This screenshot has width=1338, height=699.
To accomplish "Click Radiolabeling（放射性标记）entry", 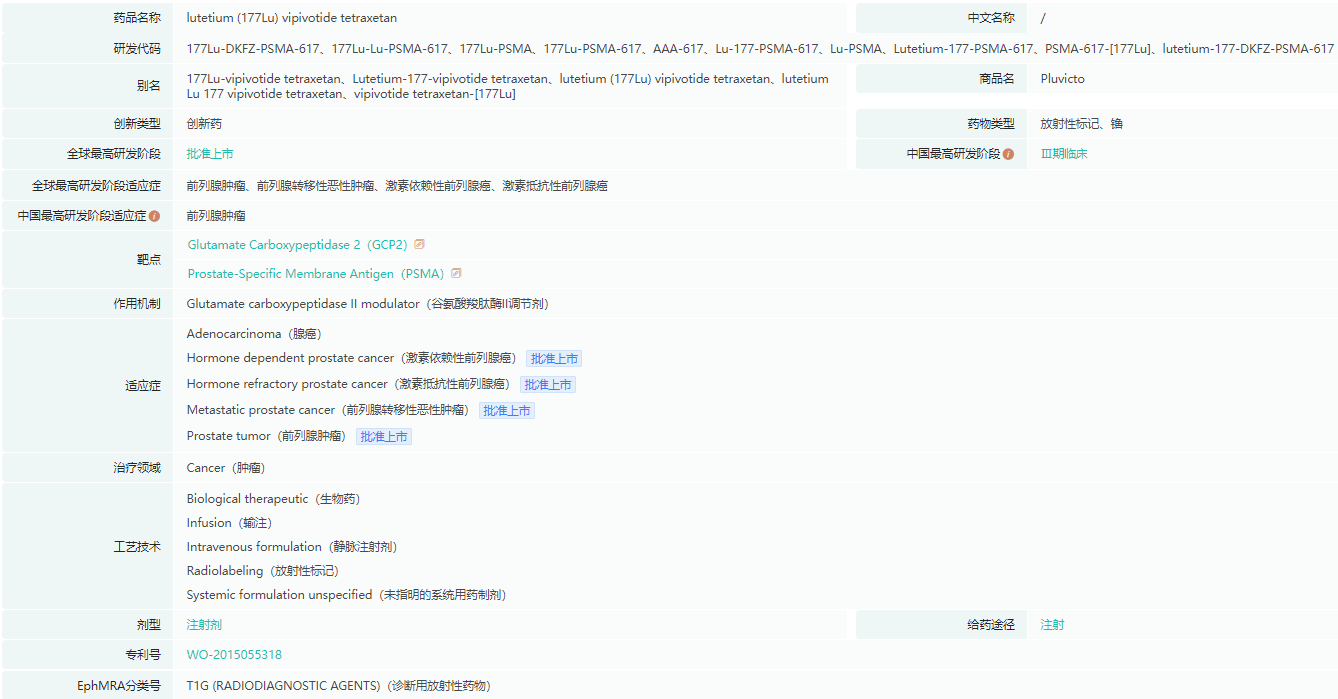I will point(262,571).
